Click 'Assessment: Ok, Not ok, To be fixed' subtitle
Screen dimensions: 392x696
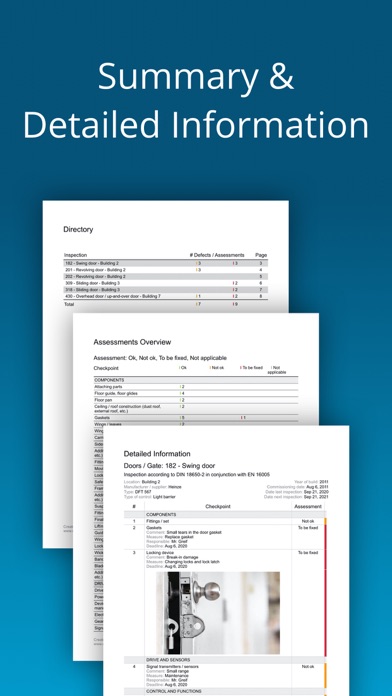click(x=160, y=358)
